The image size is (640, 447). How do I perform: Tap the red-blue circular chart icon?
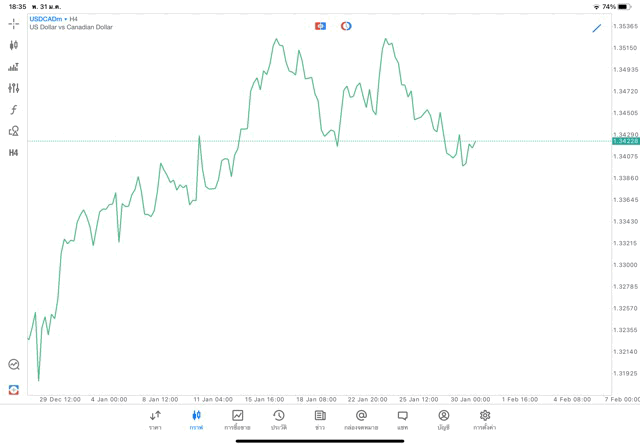(x=346, y=26)
